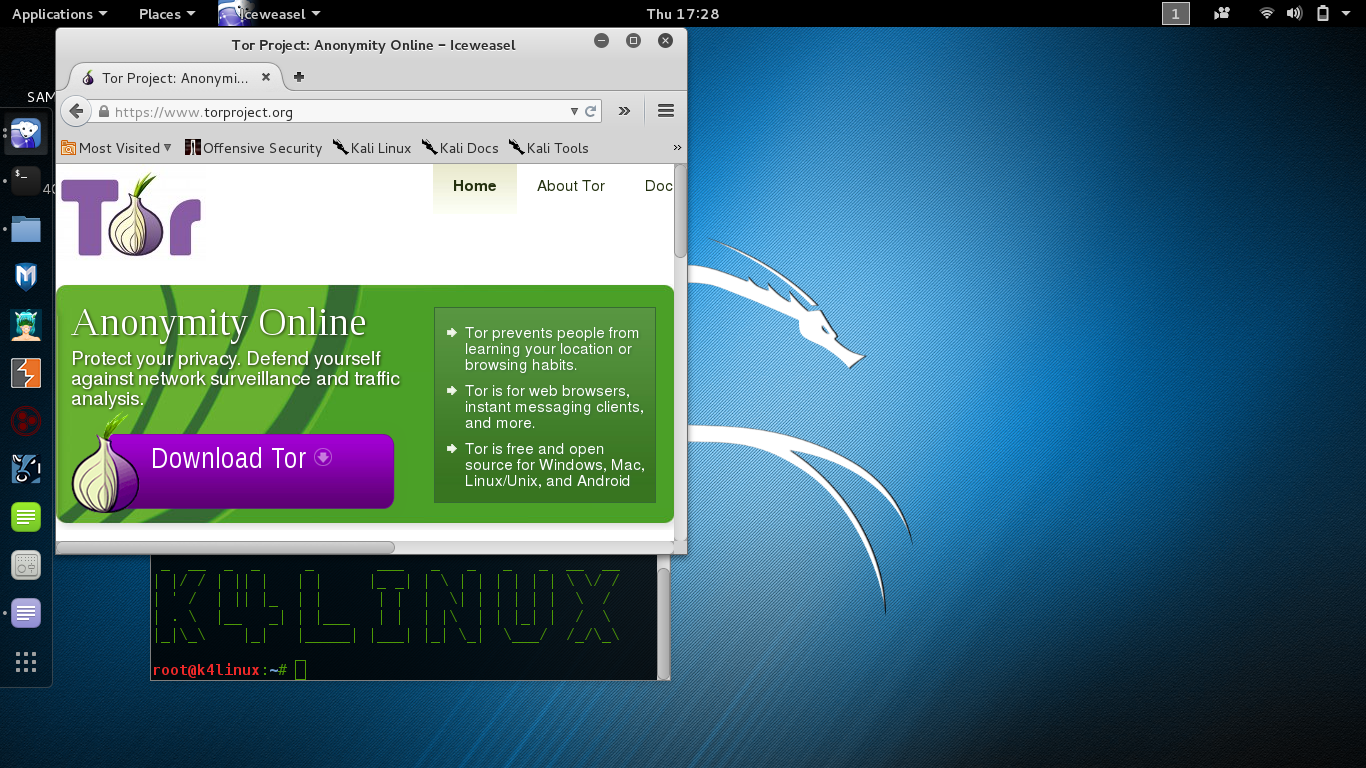Select the About Tor tab
This screenshot has height=768, width=1366.
pyautogui.click(x=571, y=186)
